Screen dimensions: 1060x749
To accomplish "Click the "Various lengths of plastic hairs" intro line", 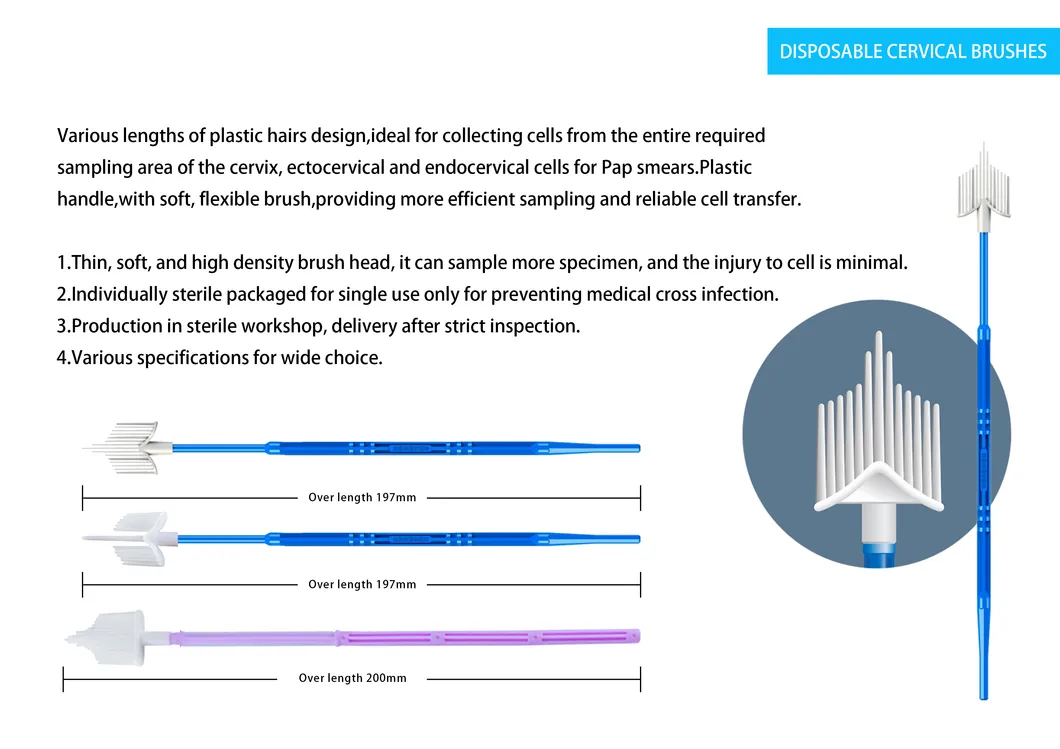I will (411, 135).
